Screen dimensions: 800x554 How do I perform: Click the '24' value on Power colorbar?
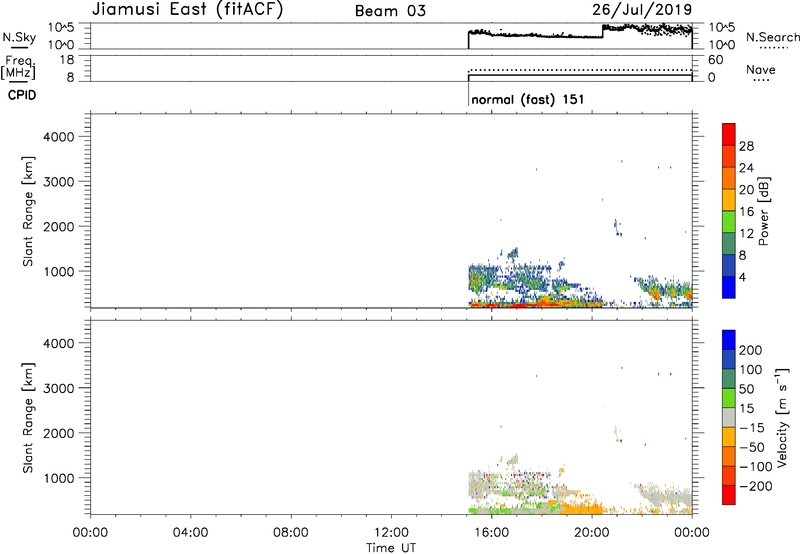click(x=746, y=168)
